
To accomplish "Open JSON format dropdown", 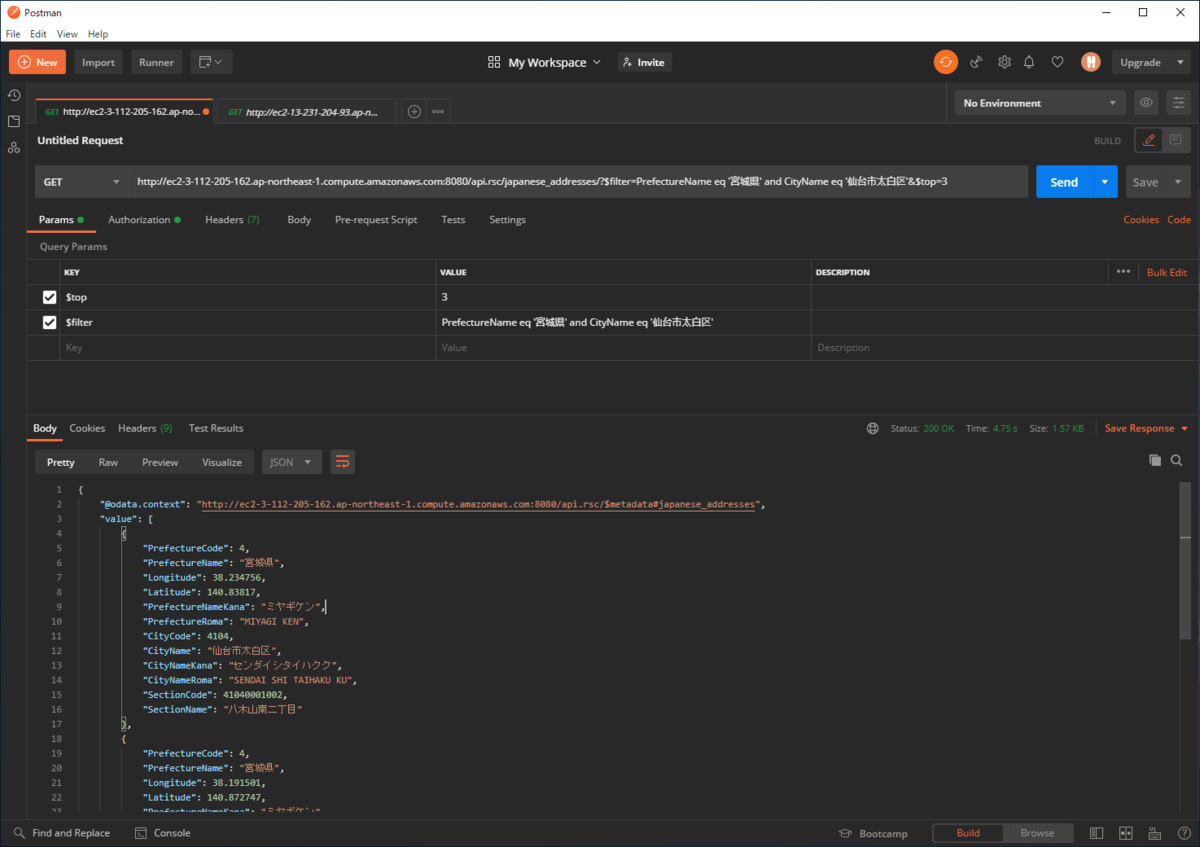I will (292, 462).
